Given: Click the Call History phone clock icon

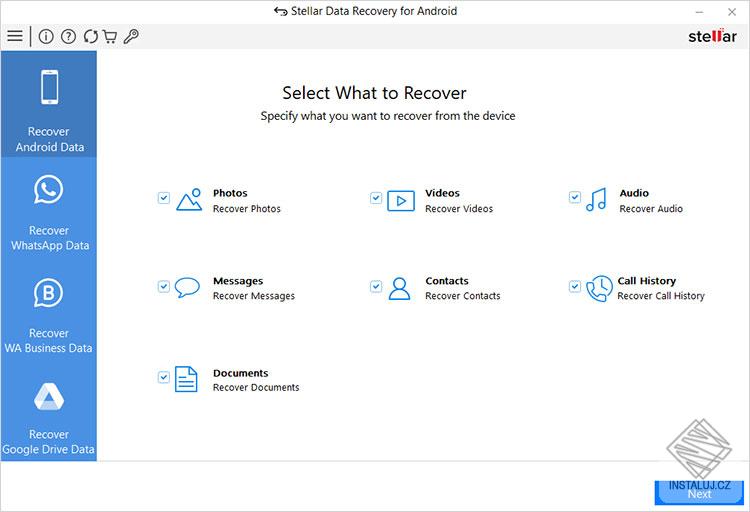Looking at the screenshot, I should point(599,289).
